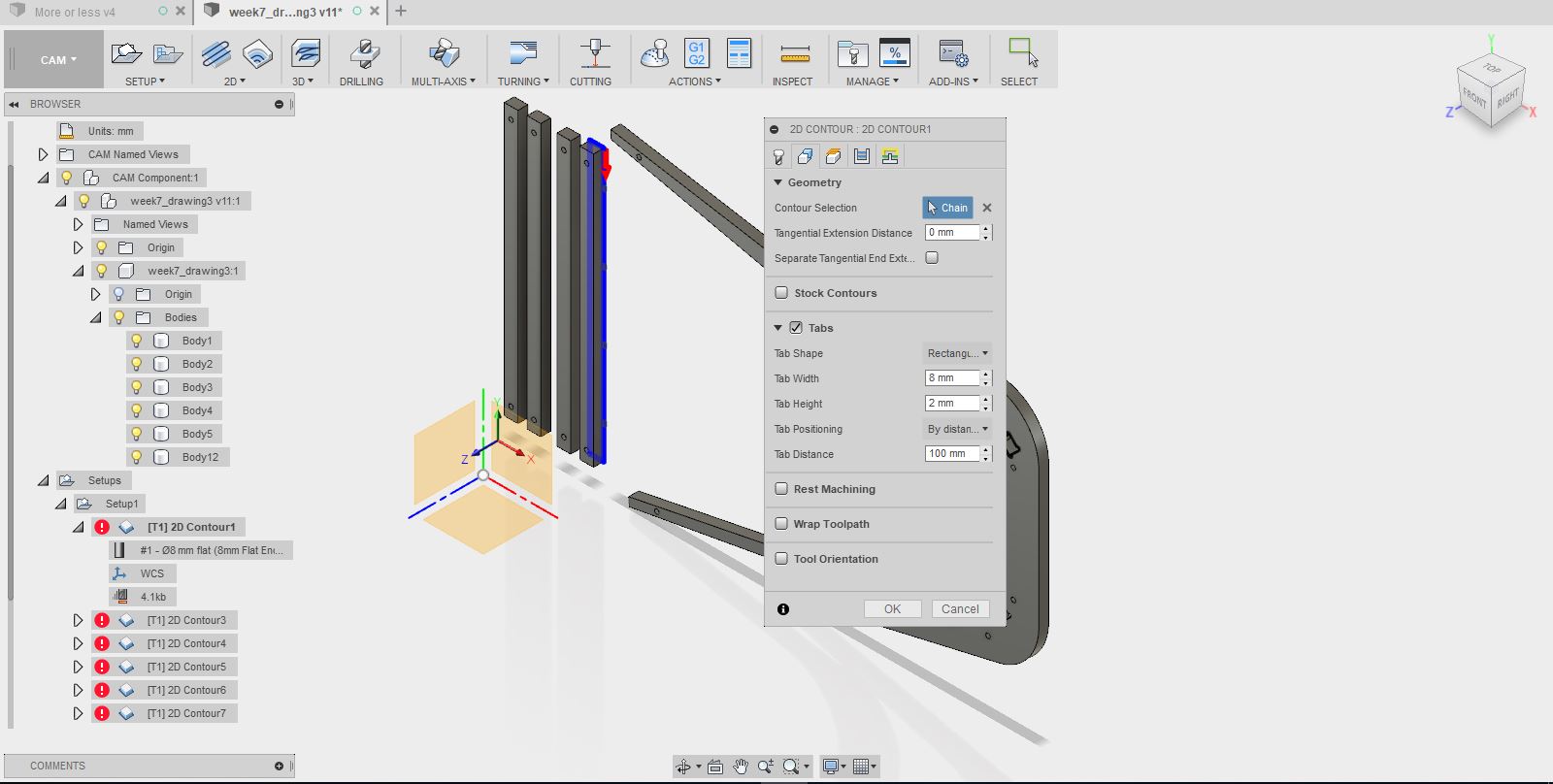Click the Select tool icon
Viewport: 1553px width, 784px height.
1023,53
